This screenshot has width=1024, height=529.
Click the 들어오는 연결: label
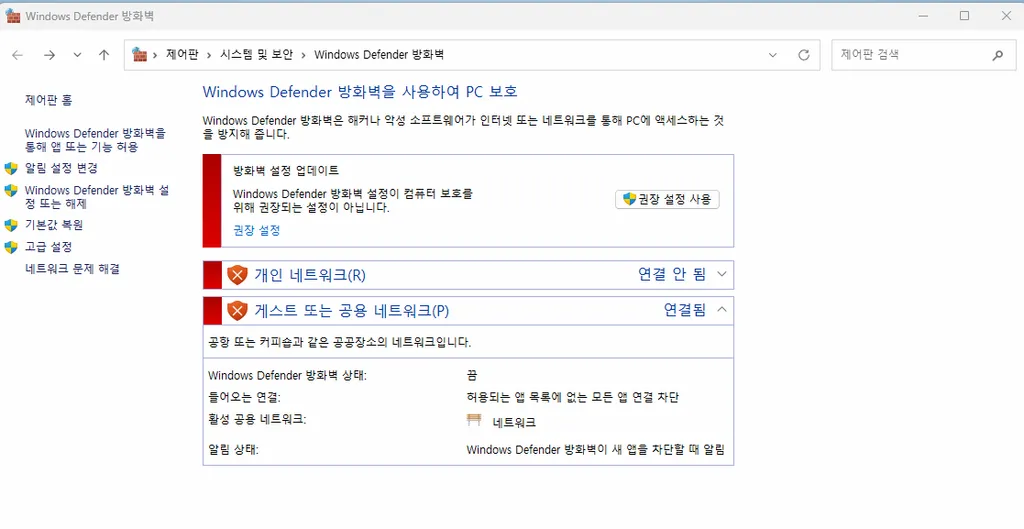244,397
